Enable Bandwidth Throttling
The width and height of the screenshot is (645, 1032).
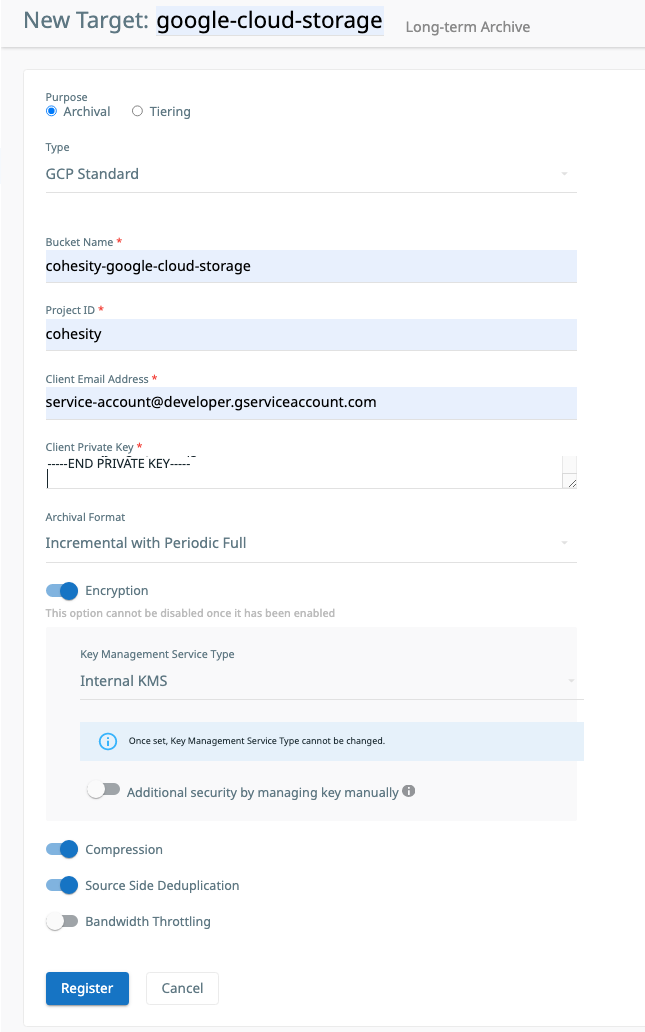point(62,921)
